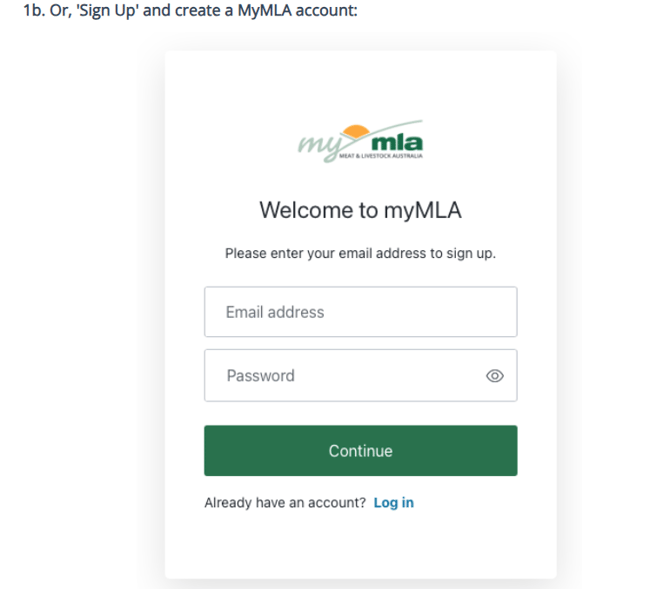The width and height of the screenshot is (670, 589).
Task: Click the orange sun in the logo
Action: (x=353, y=131)
